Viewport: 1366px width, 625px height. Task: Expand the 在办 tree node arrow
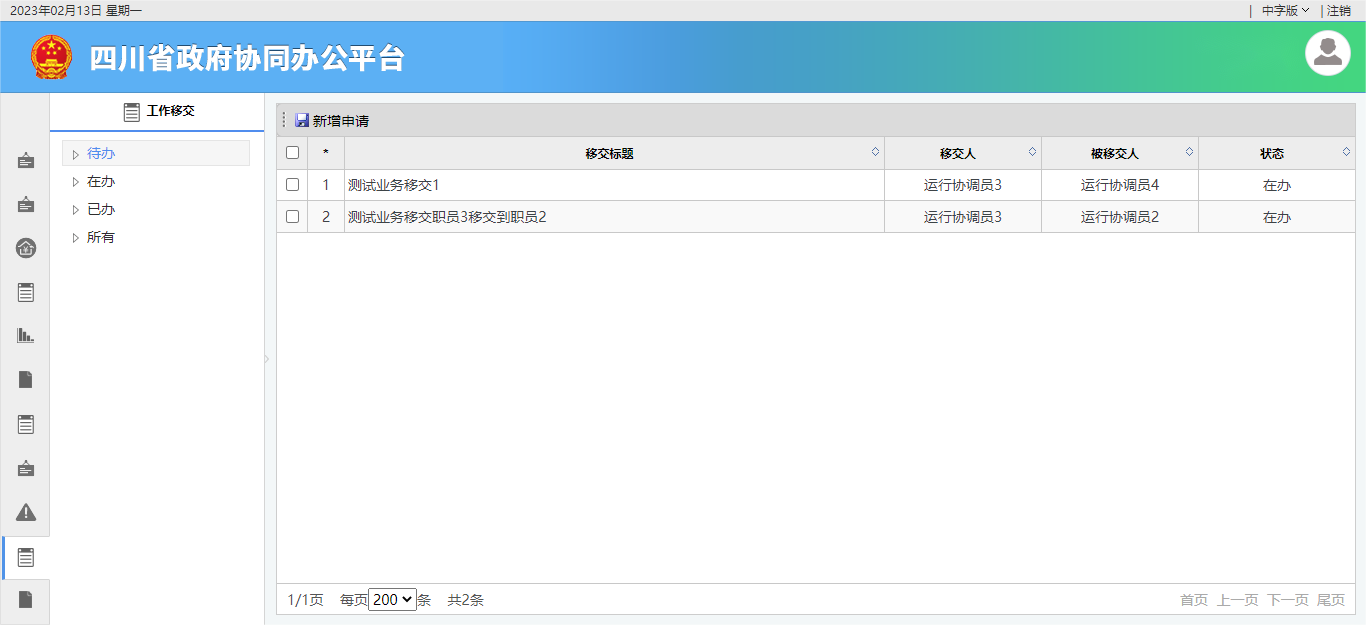tap(75, 182)
